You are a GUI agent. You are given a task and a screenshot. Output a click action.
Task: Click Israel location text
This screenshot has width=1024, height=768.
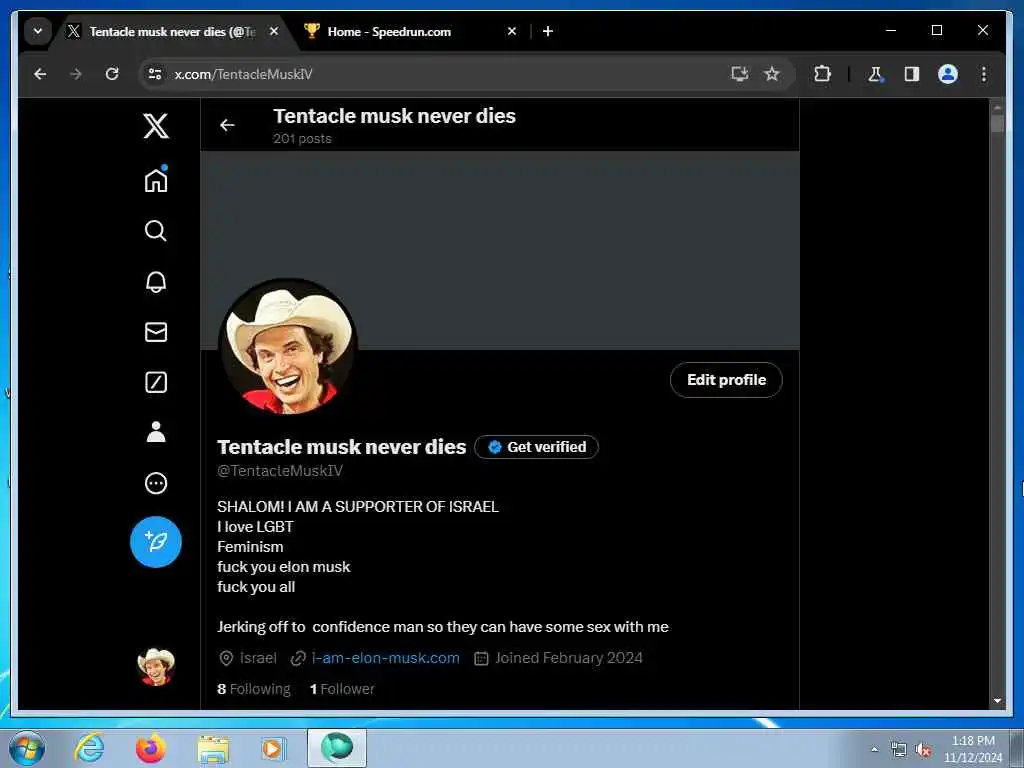click(258, 658)
